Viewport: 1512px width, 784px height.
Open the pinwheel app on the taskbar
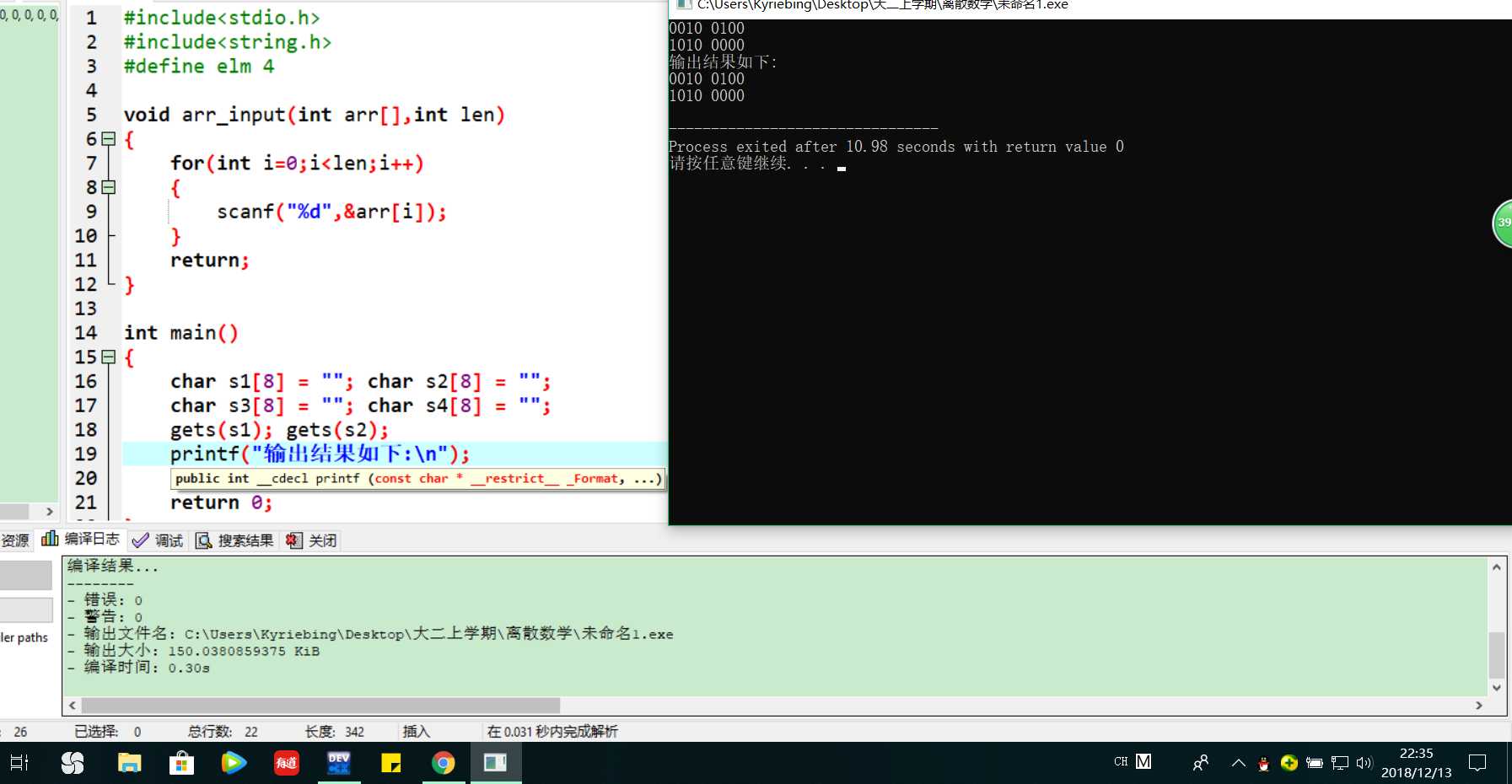(x=73, y=763)
